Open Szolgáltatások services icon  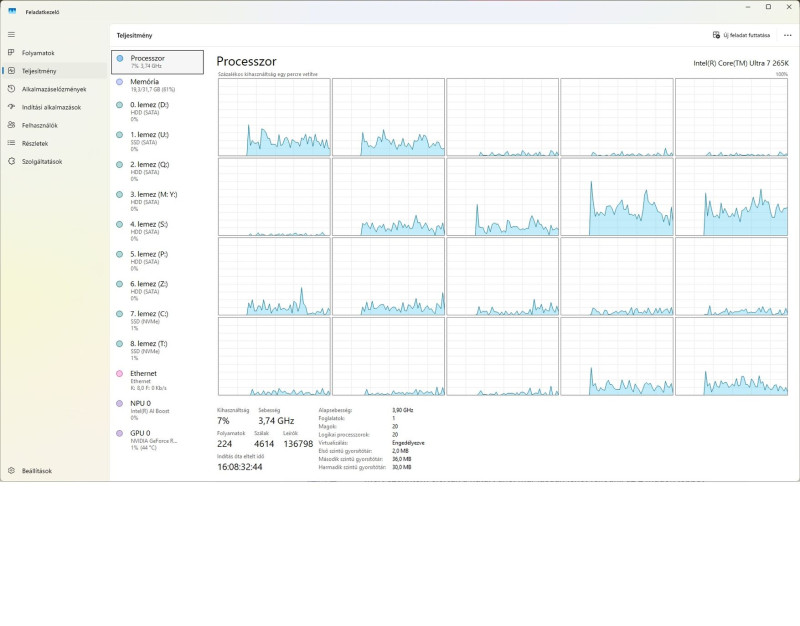(11, 161)
